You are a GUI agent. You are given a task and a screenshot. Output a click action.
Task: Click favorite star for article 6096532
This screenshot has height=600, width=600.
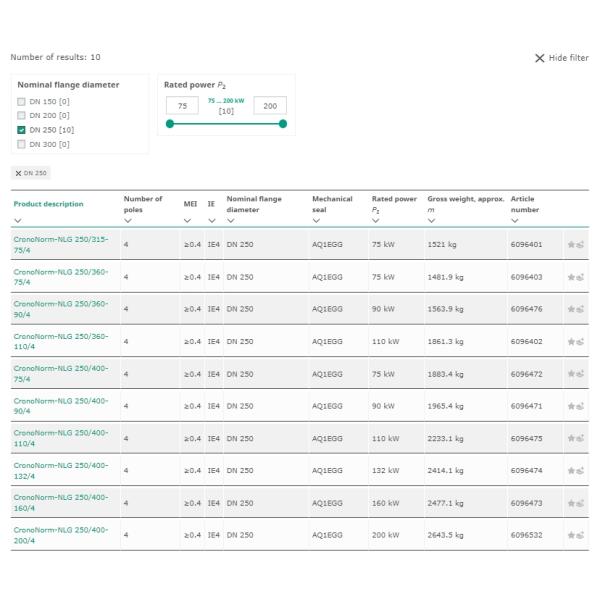pos(572,535)
